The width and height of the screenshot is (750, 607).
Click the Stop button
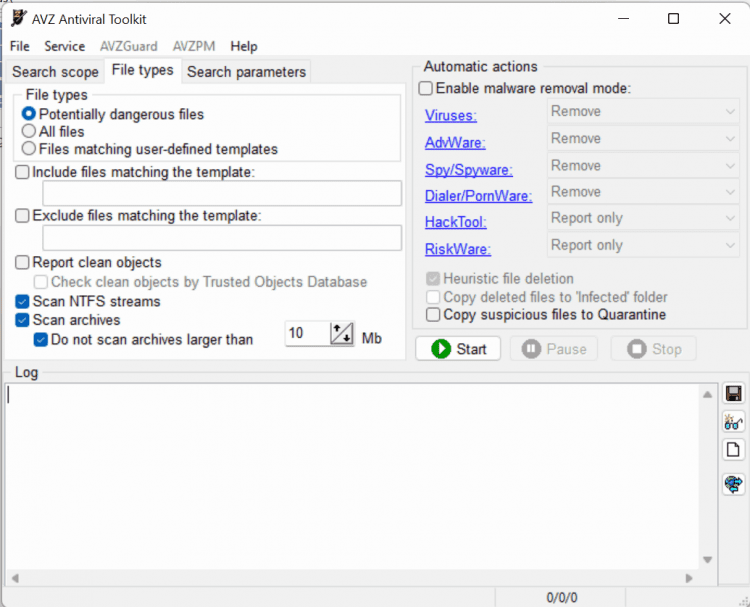(653, 349)
